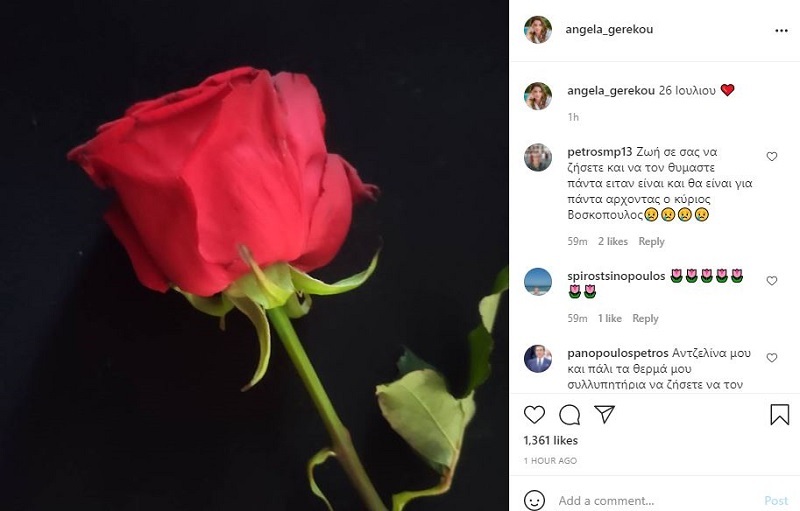This screenshot has height=511, width=800.
Task: Open the panopoulospetros username link
Action: [x=617, y=353]
